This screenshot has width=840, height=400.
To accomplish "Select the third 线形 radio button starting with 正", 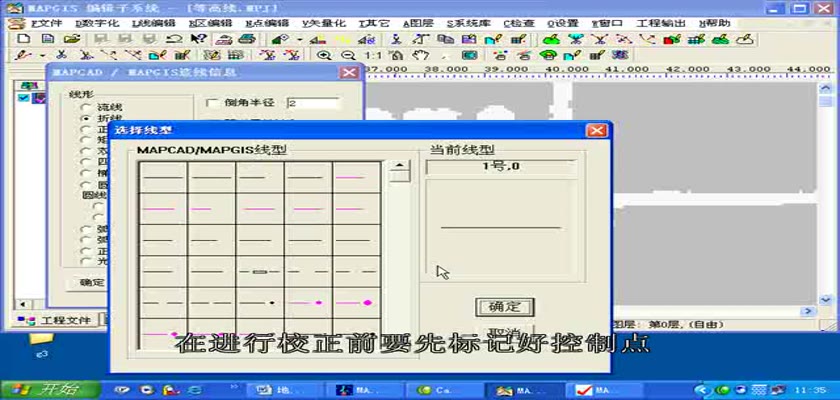I will tap(85, 130).
